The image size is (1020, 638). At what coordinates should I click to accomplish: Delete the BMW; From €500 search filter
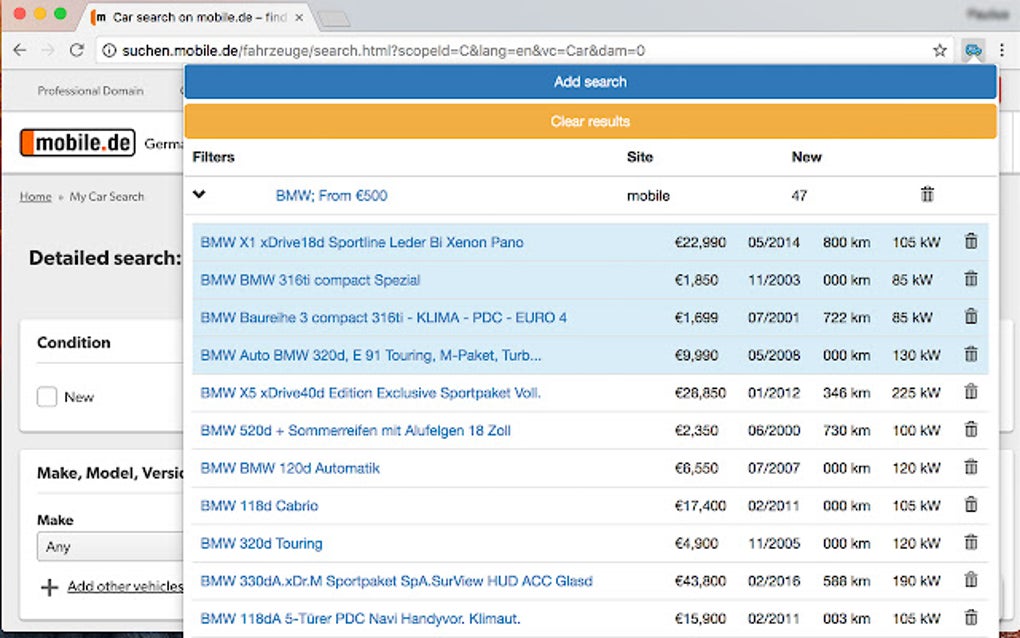click(x=927, y=195)
